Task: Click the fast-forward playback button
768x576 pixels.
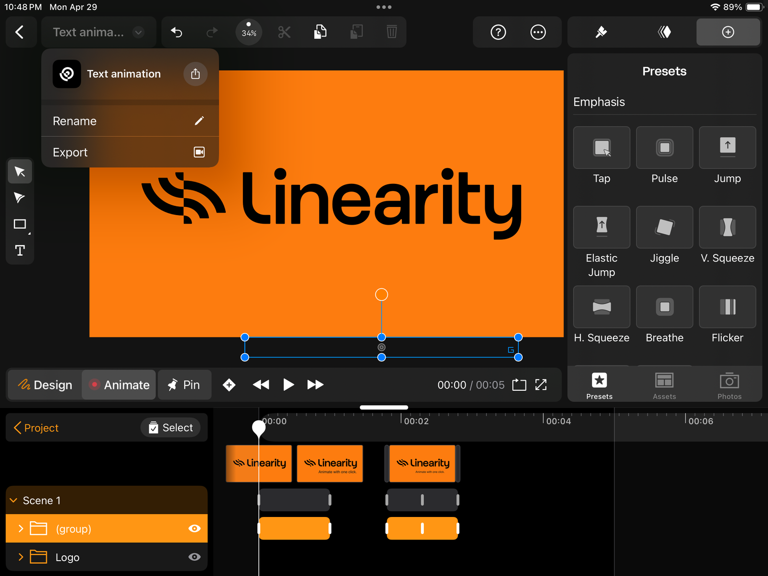Action: (315, 385)
